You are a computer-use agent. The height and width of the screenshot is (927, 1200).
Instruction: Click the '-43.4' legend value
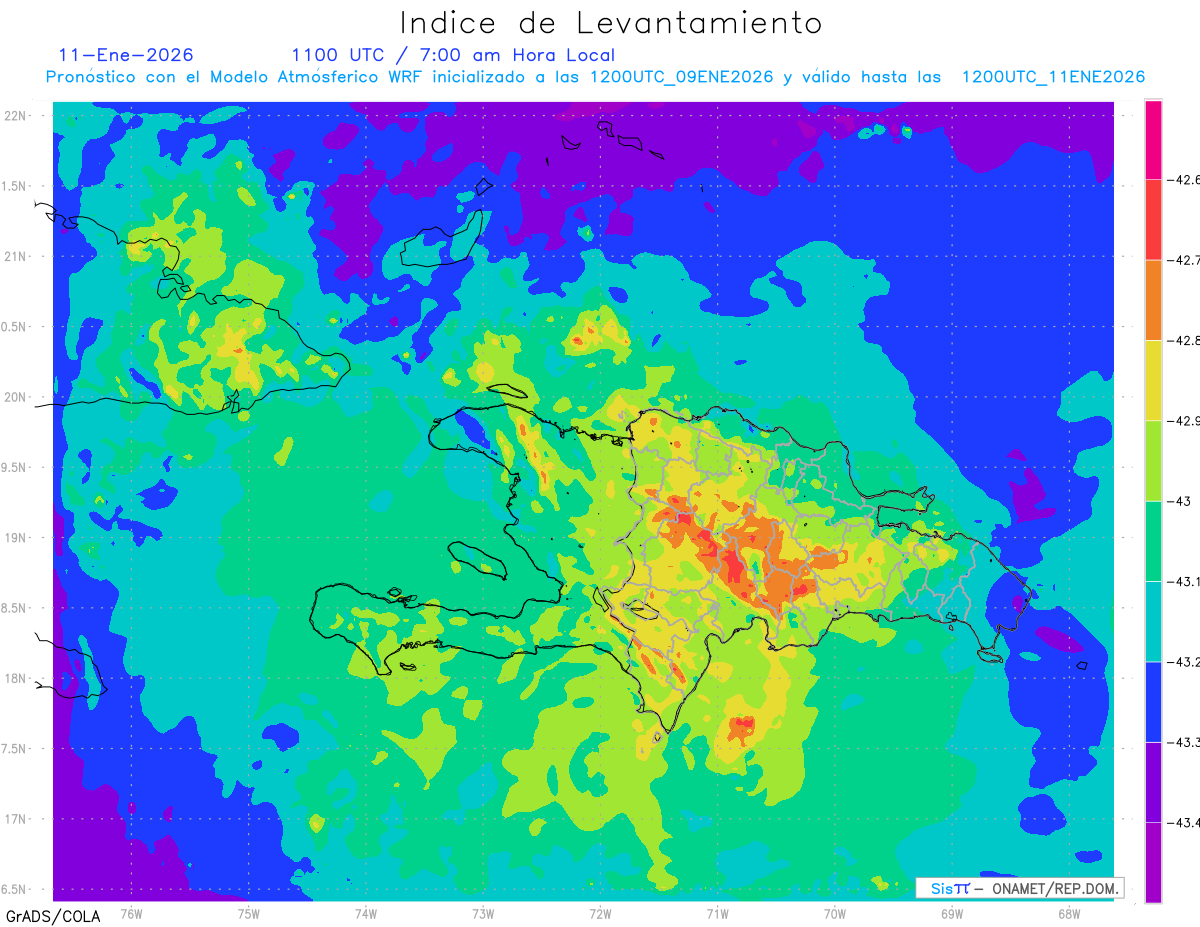coord(1183,822)
